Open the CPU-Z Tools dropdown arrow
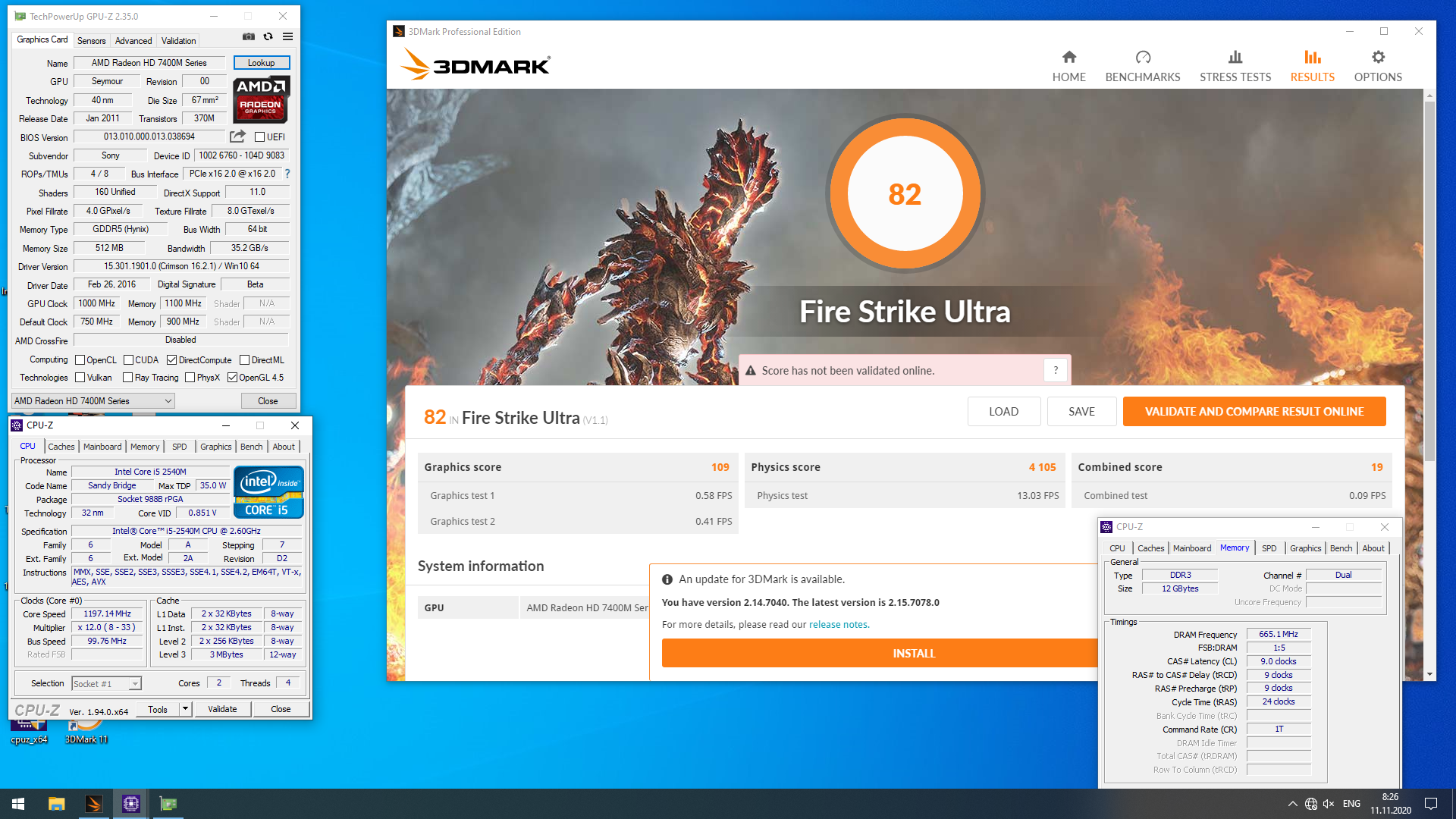Screen dimensions: 1456x819 tap(185, 709)
